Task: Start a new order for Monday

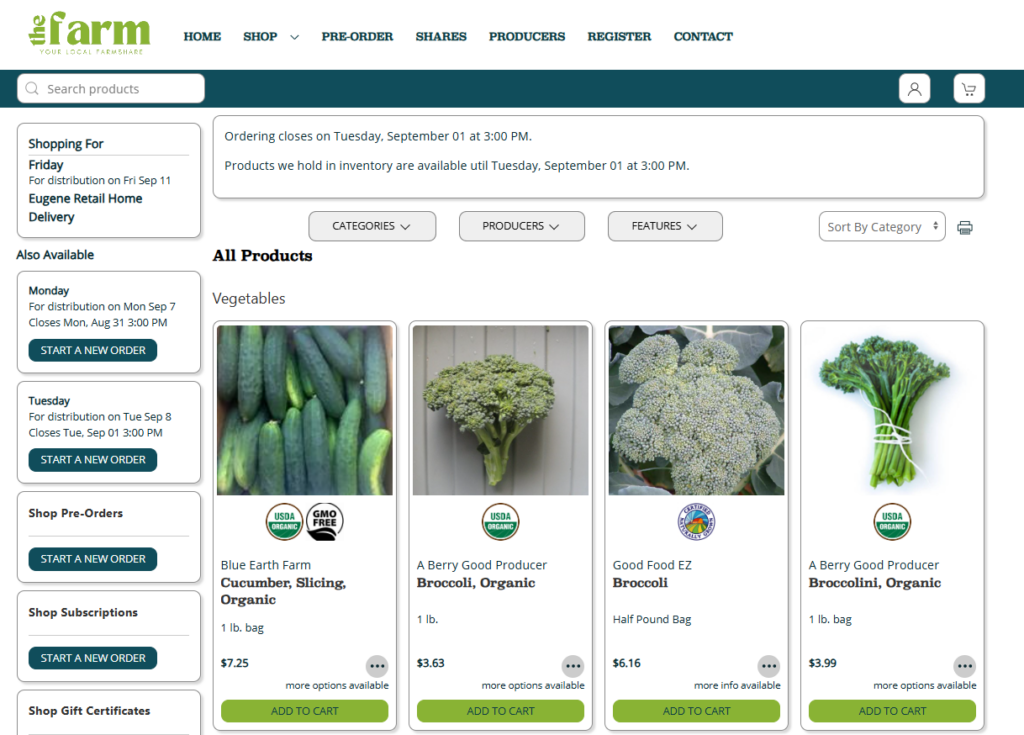Action: (x=93, y=350)
